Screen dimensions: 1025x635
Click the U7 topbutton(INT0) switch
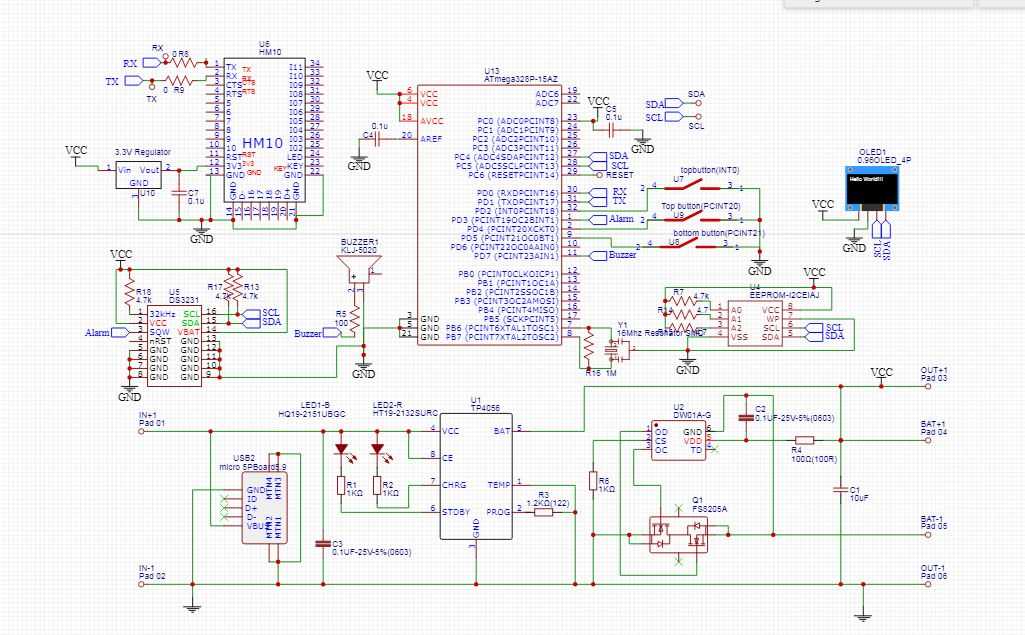pyautogui.click(x=693, y=186)
